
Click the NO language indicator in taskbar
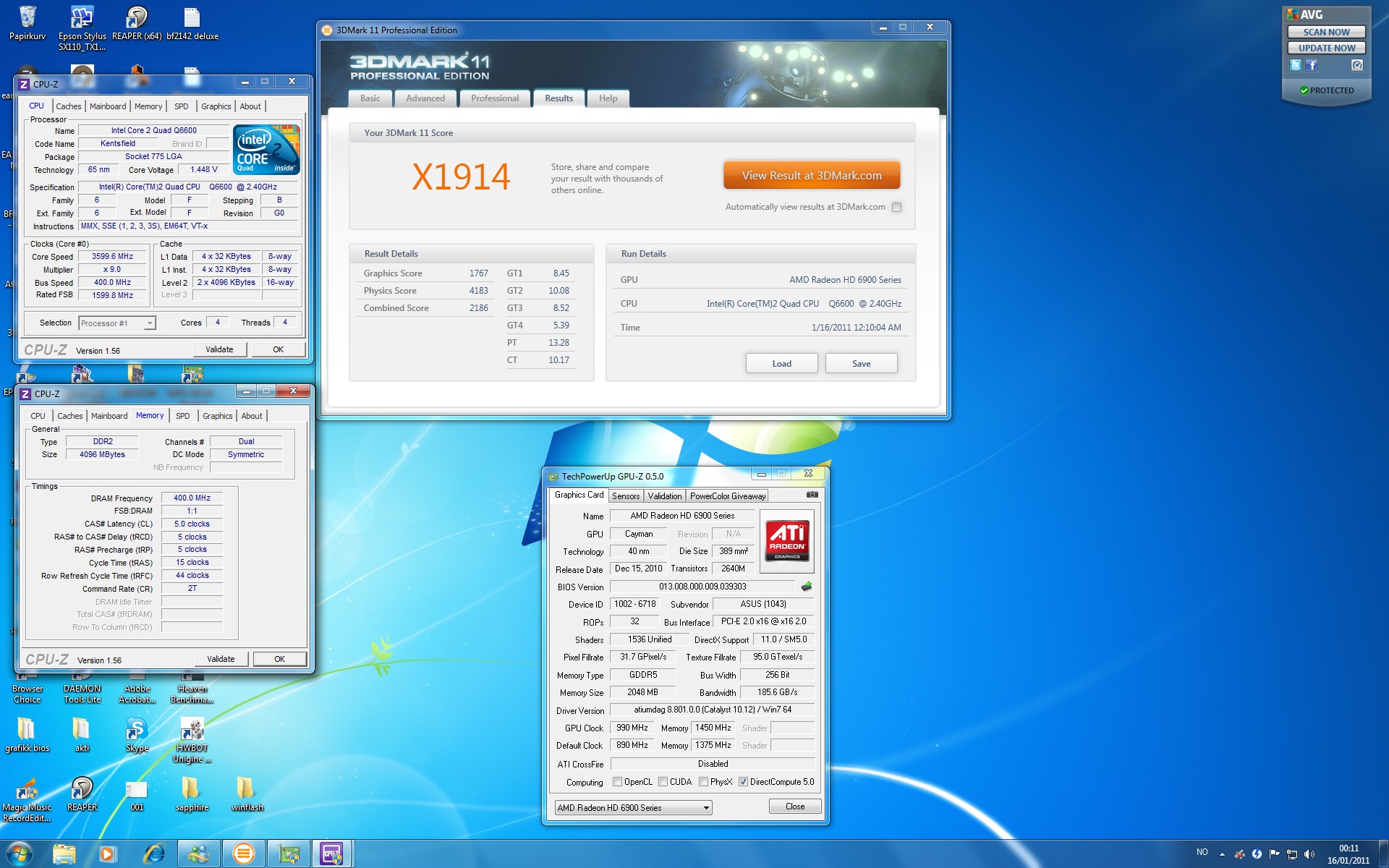click(1202, 852)
